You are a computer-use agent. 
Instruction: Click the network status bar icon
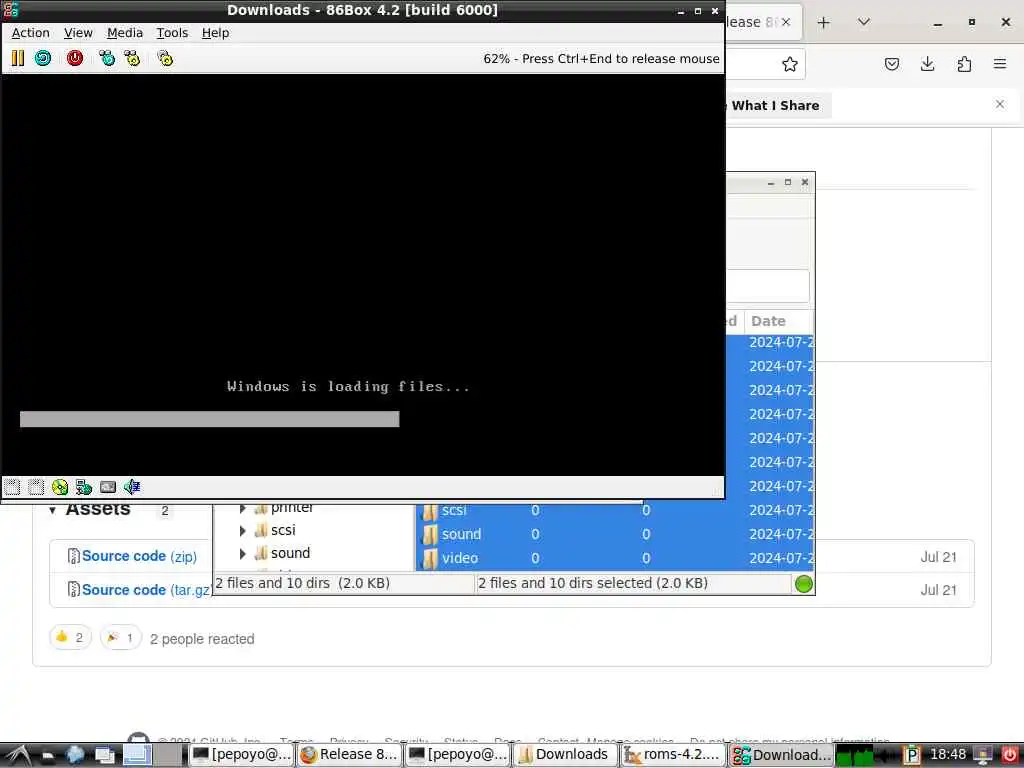(x=84, y=487)
